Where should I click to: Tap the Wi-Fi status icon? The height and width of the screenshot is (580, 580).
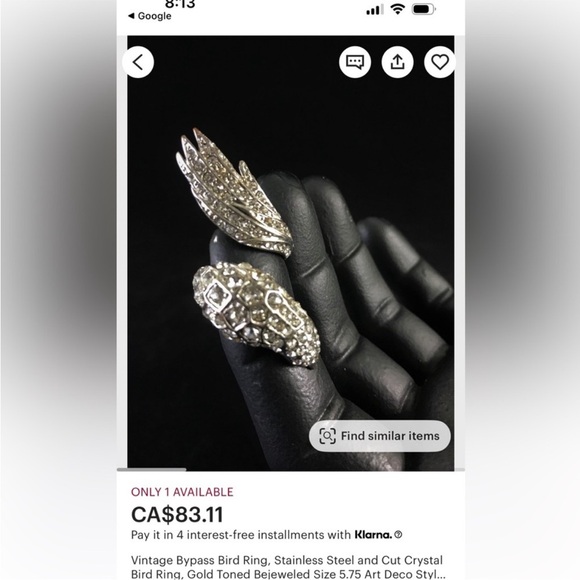(398, 9)
